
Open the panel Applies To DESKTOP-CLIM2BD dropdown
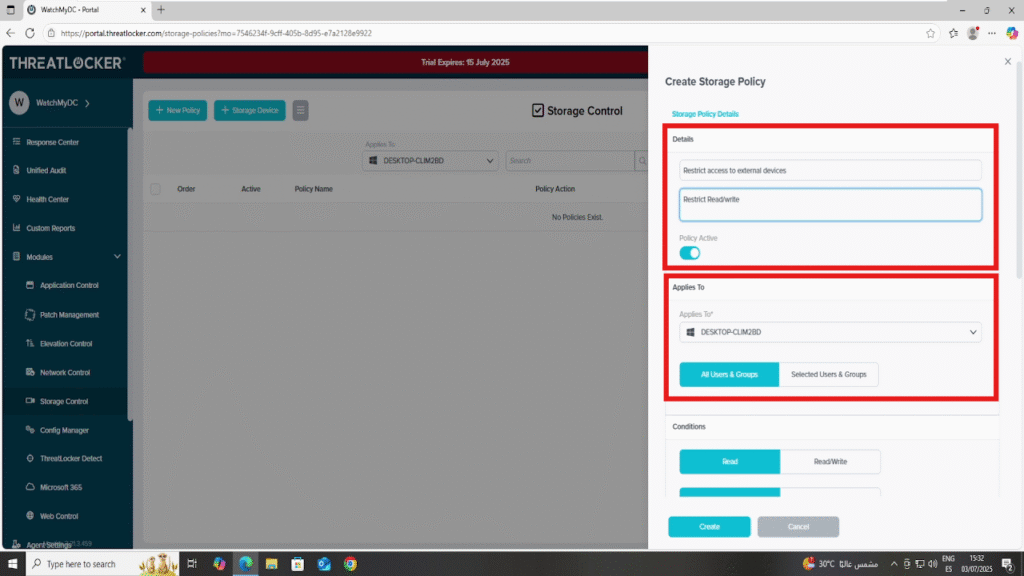(x=830, y=332)
